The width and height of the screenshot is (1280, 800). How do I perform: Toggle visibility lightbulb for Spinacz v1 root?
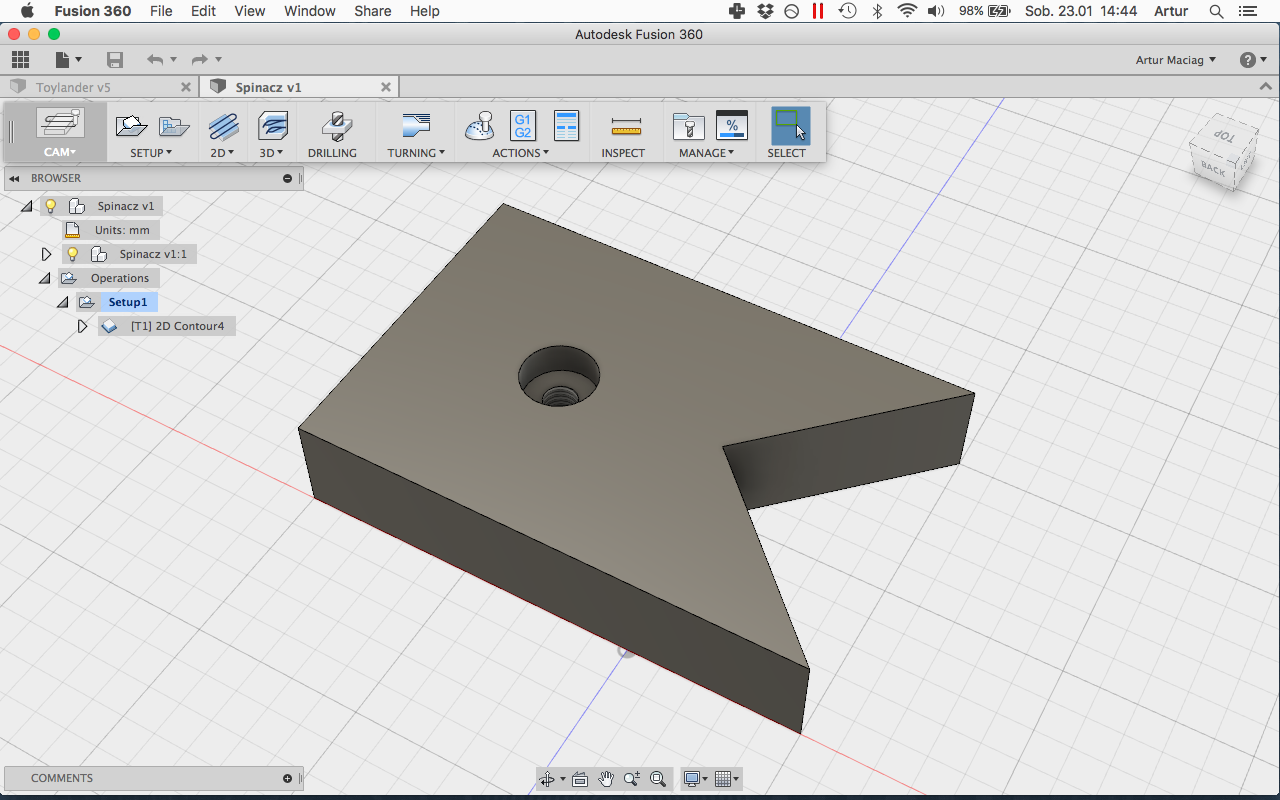50,206
